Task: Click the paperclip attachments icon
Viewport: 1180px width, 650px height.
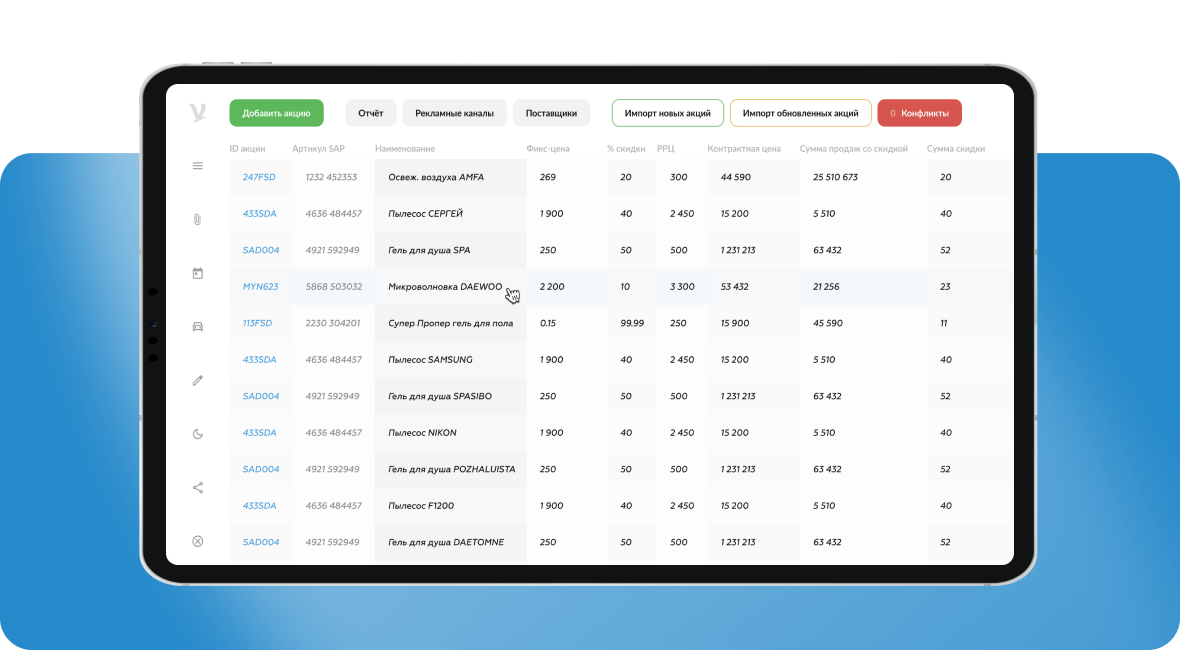Action: pyautogui.click(x=197, y=219)
